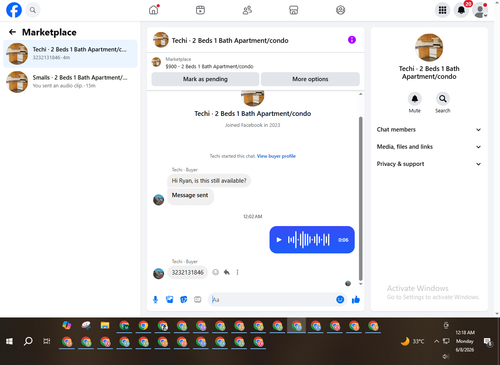The width and height of the screenshot is (500, 365).
Task: Open Friends tab icon
Action: tap(247, 10)
